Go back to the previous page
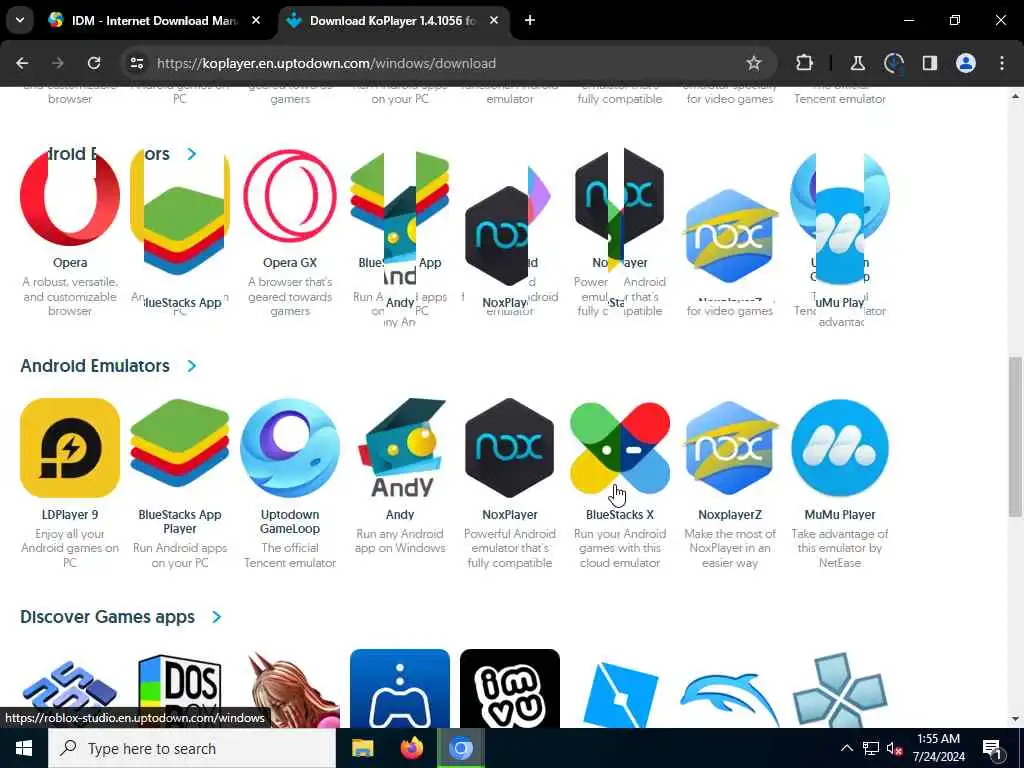The height and width of the screenshot is (768, 1024). [22, 63]
